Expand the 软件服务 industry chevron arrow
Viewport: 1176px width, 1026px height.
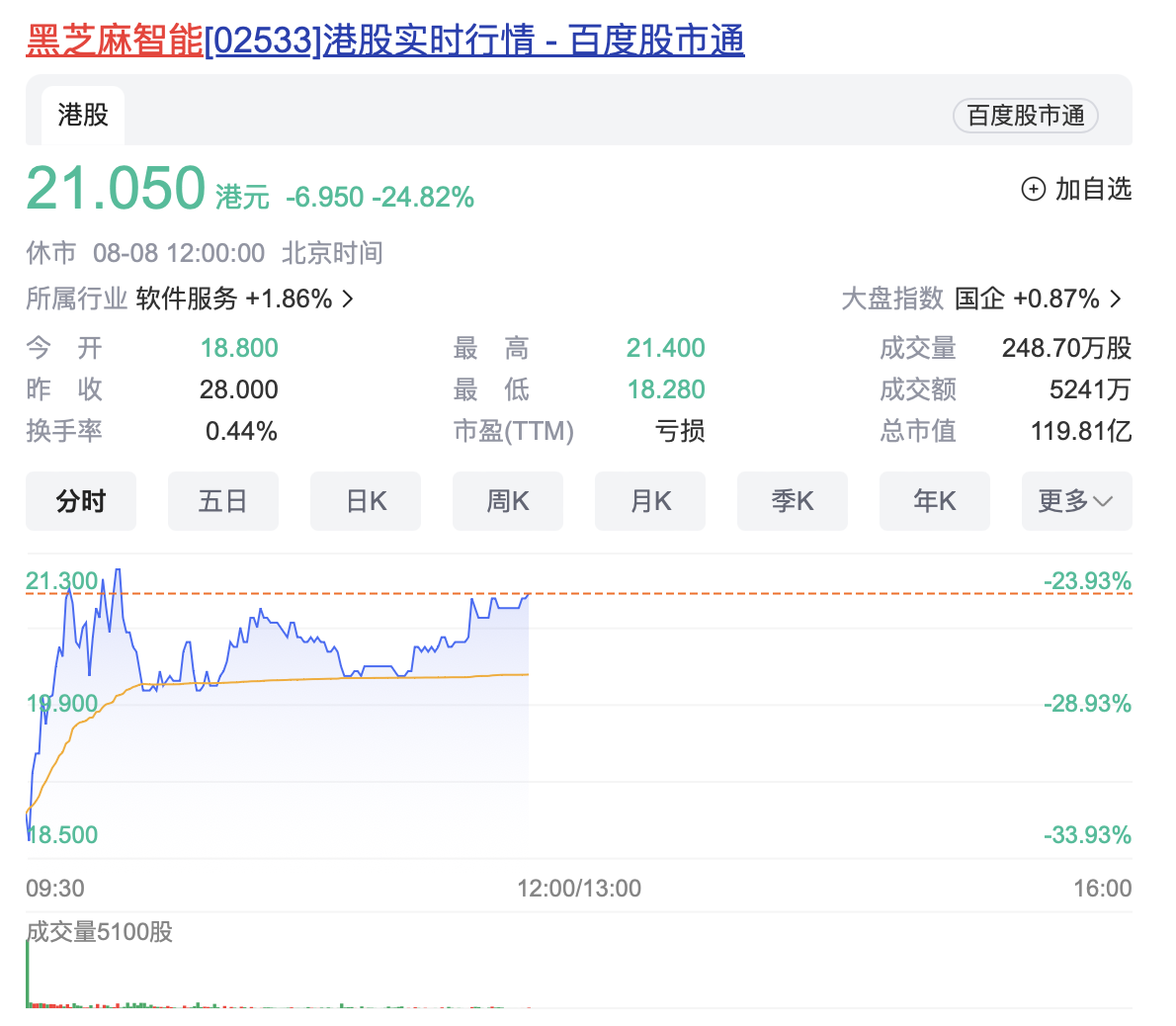point(347,299)
